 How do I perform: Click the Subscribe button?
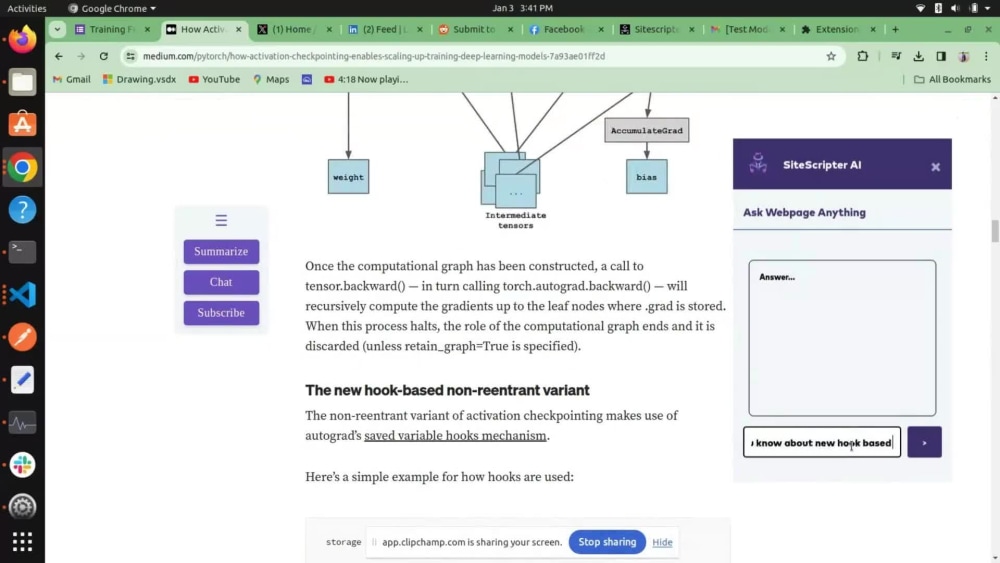221,312
